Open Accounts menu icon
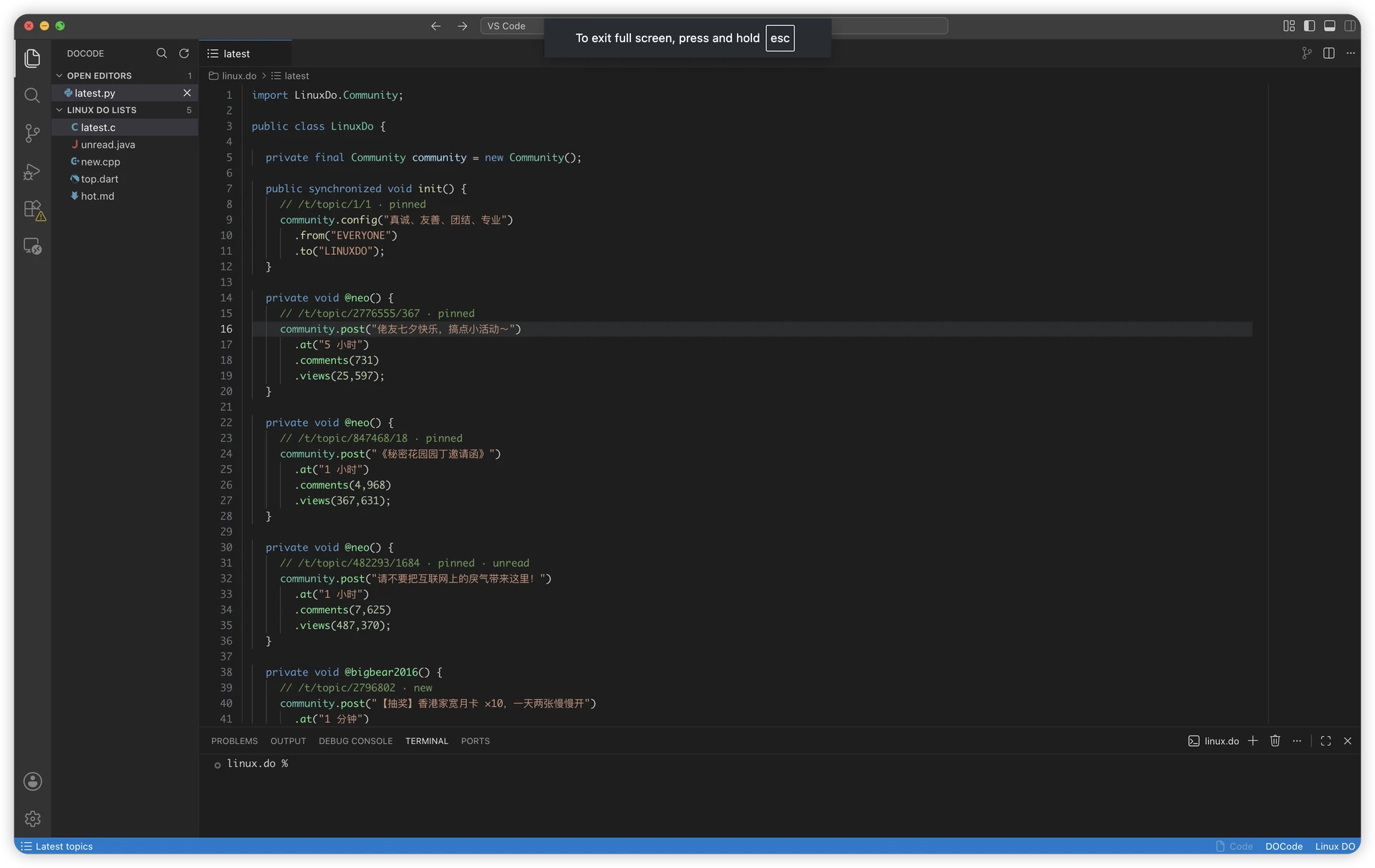 pyautogui.click(x=32, y=781)
